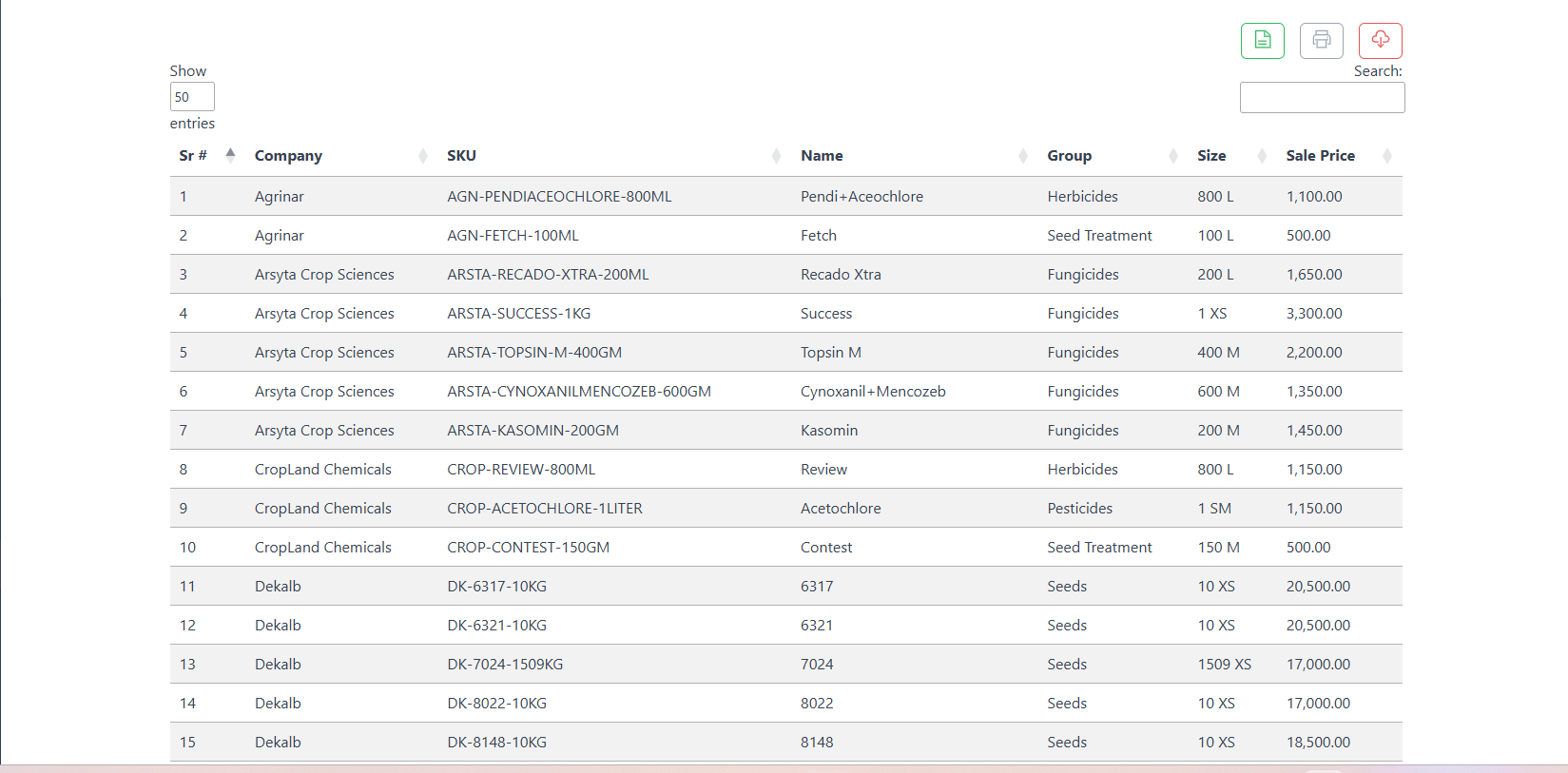Click the name Topsin M

pos(831,353)
